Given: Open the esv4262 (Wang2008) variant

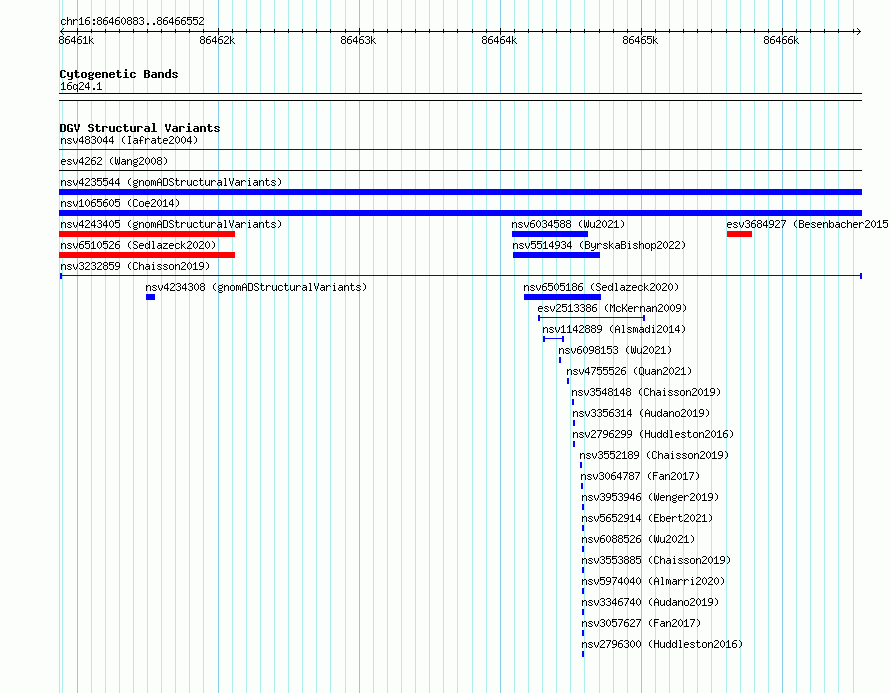Looking at the screenshot, I should click(x=114, y=161).
